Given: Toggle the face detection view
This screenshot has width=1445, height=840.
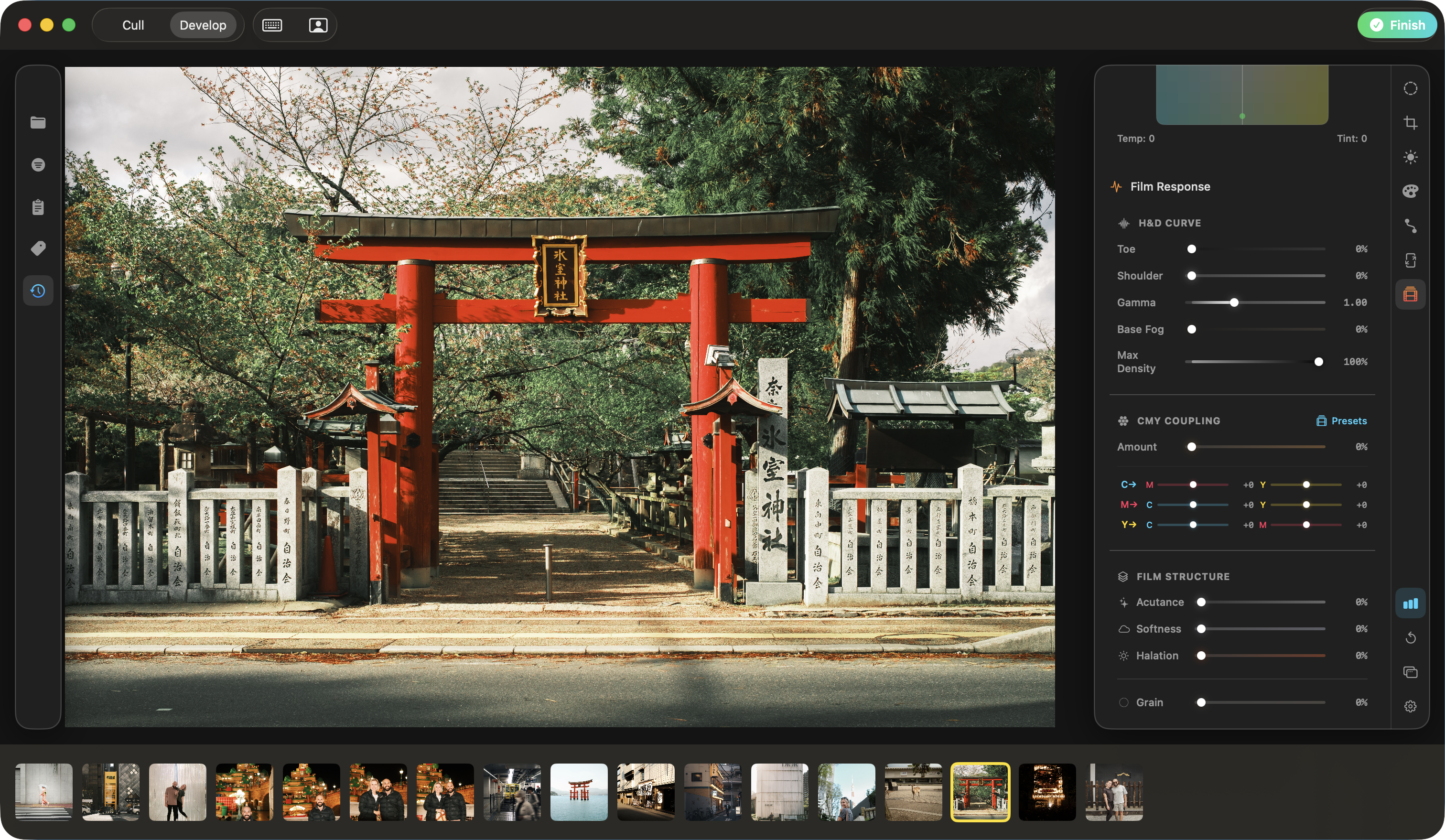Looking at the screenshot, I should point(317,25).
